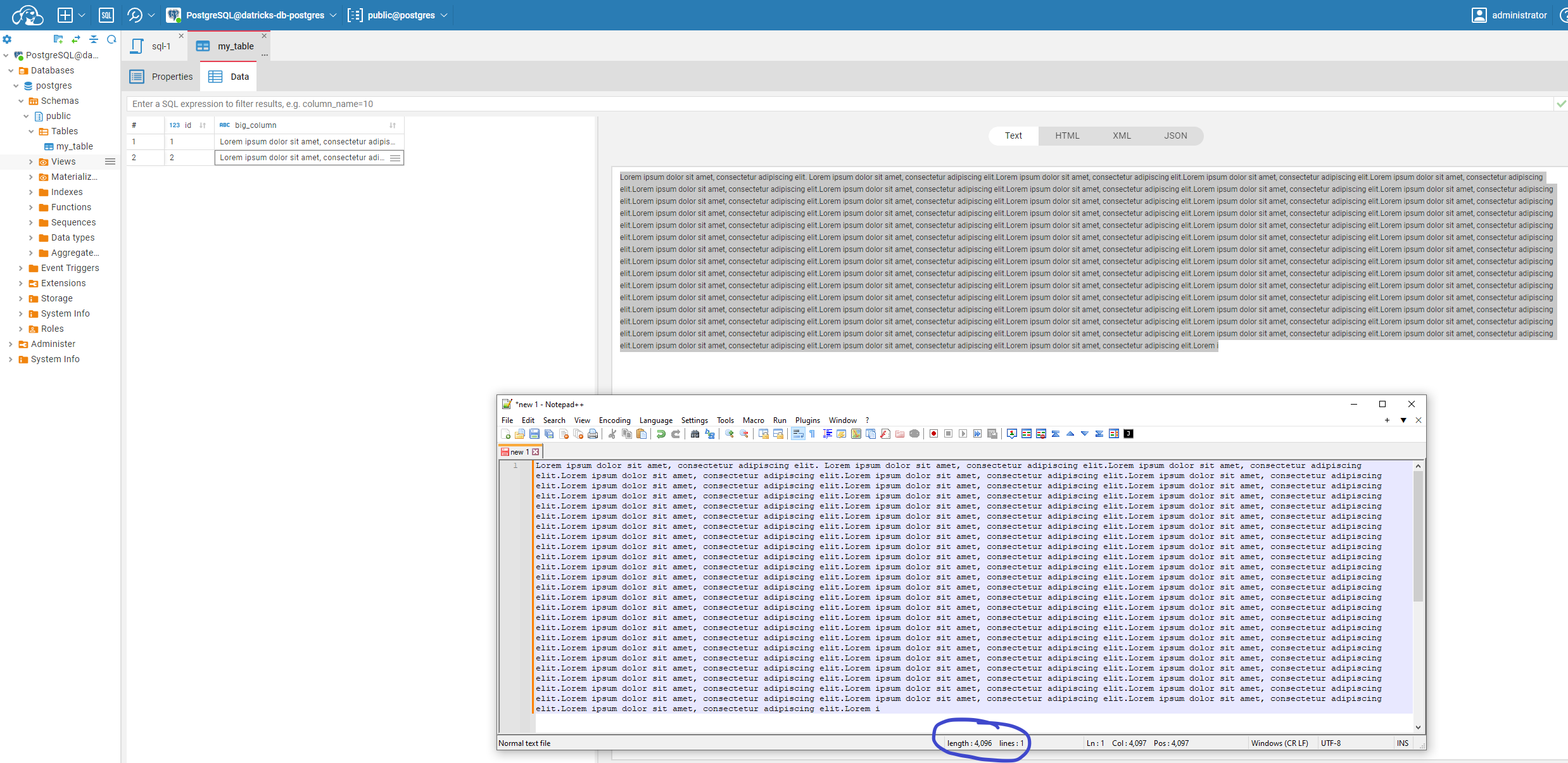
Task: Click Start Recording macro red dot
Action: pos(933,434)
